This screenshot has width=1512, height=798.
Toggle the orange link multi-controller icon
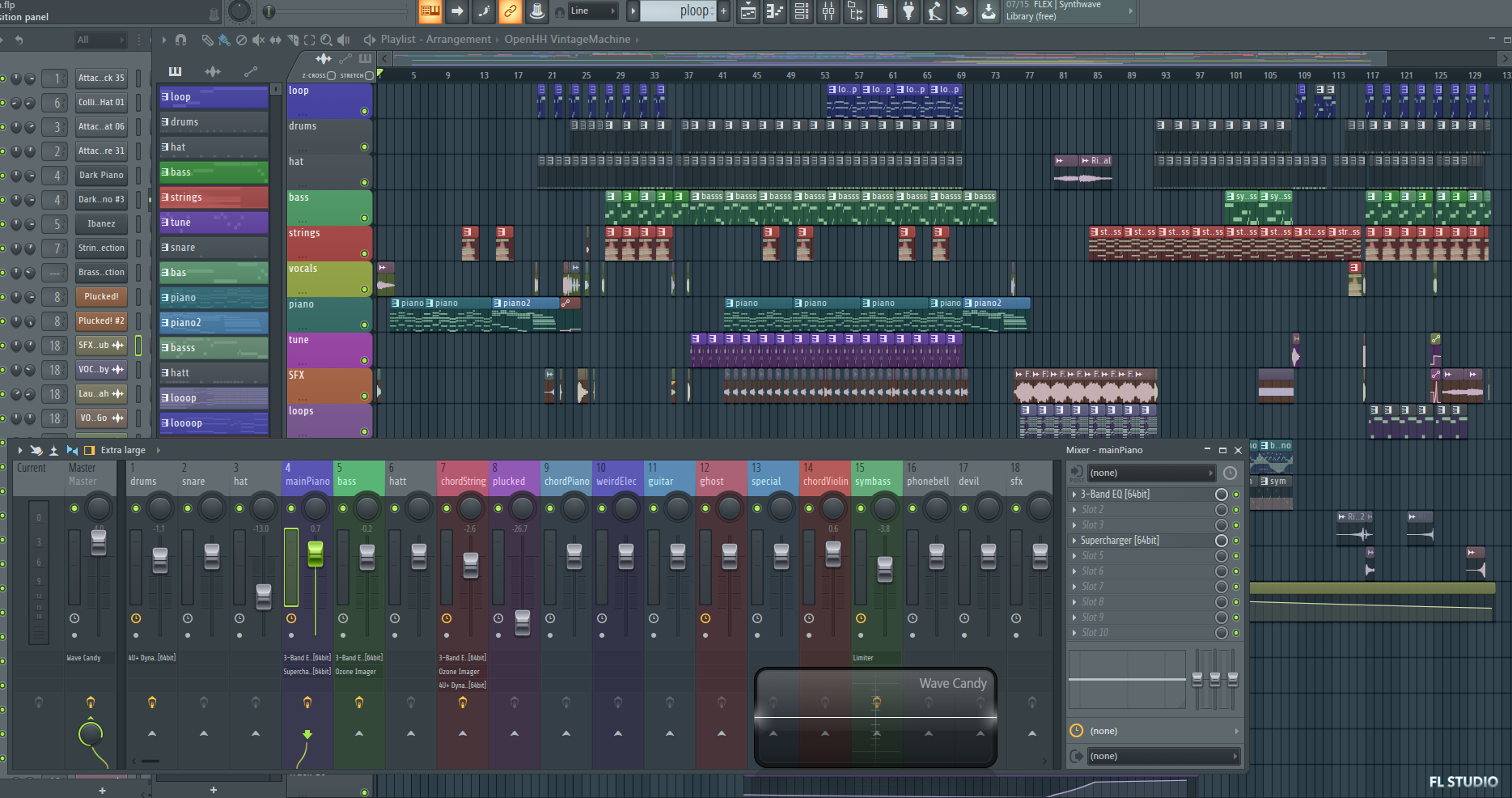point(510,11)
